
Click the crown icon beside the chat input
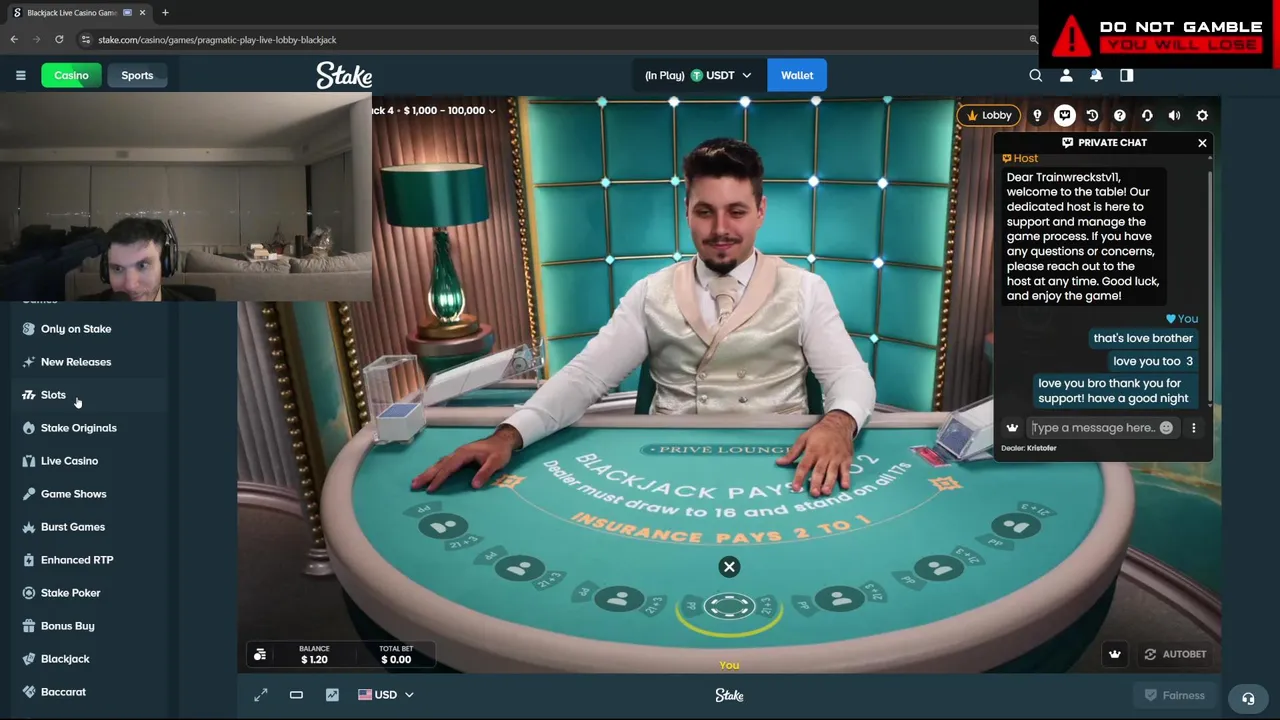[1012, 428]
